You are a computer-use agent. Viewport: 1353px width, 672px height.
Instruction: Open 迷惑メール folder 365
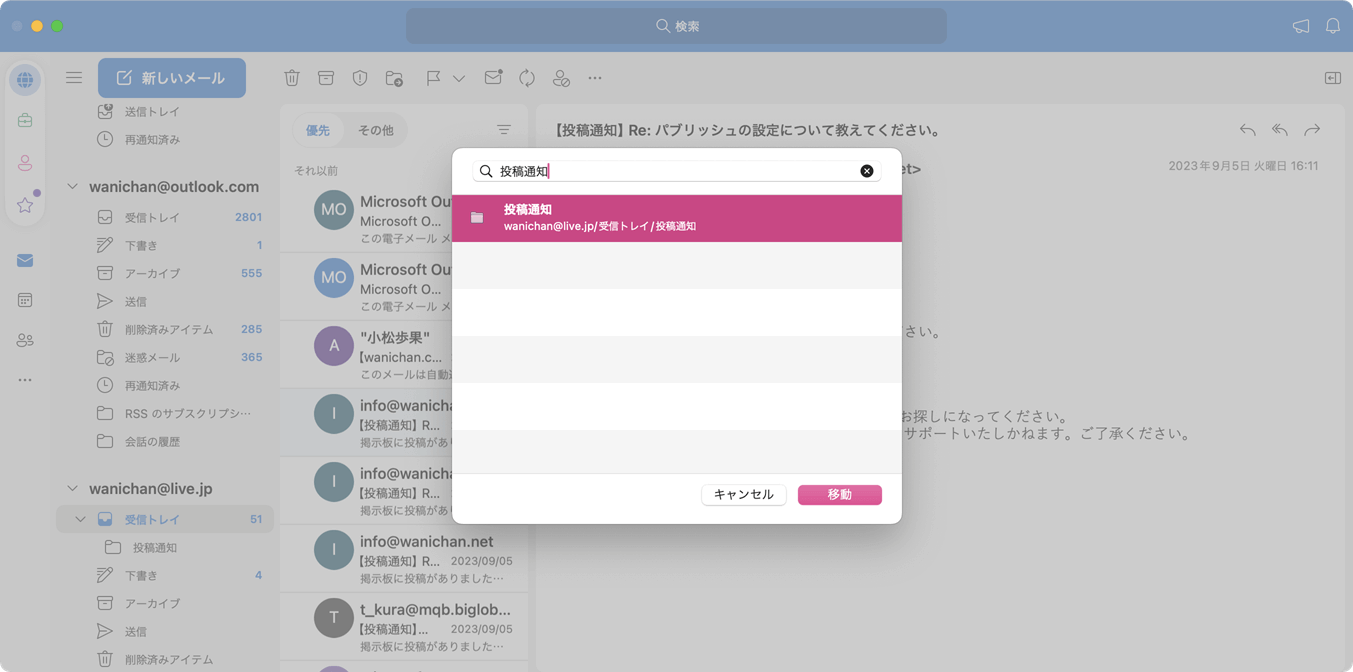[x=165, y=357]
